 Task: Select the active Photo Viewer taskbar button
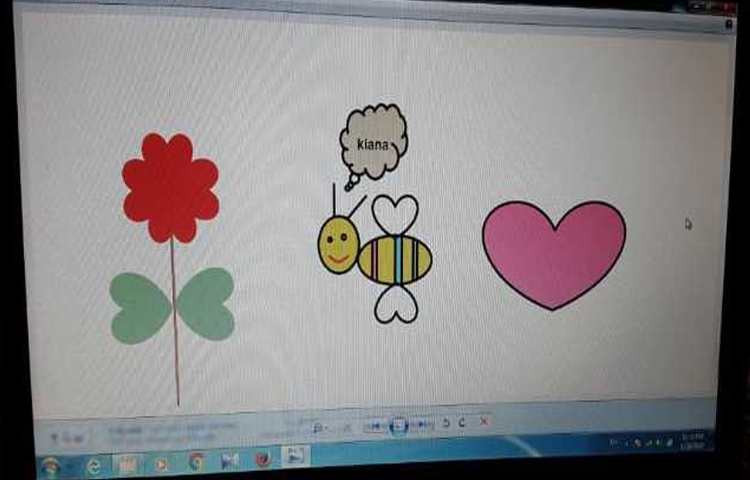pos(295,456)
